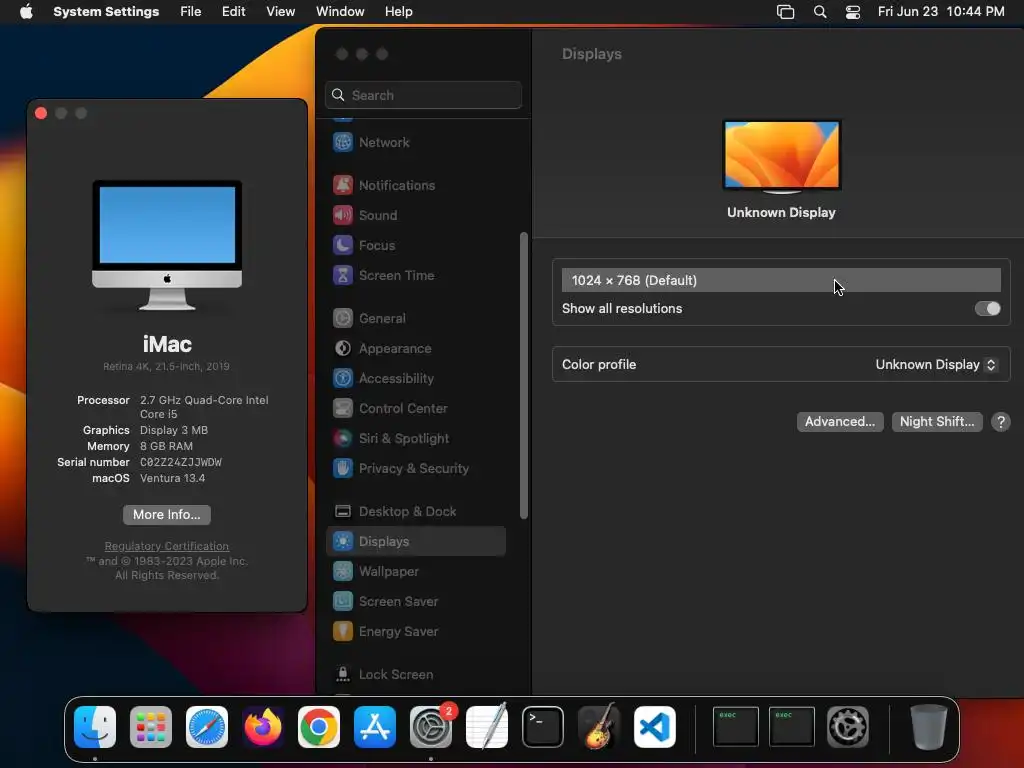Open App Store from Dock
This screenshot has width=1024, height=768.
click(375, 727)
